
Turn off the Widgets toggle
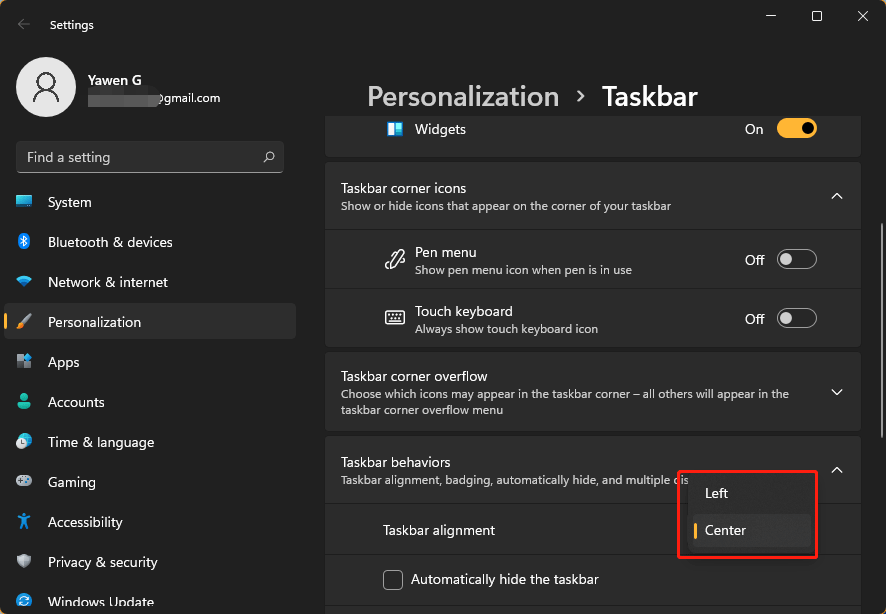(x=797, y=129)
